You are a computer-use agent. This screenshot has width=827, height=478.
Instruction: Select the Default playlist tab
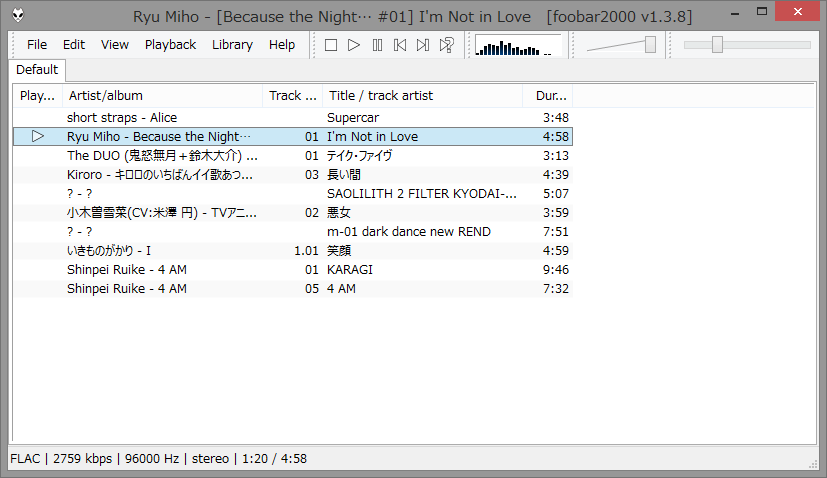click(37, 70)
